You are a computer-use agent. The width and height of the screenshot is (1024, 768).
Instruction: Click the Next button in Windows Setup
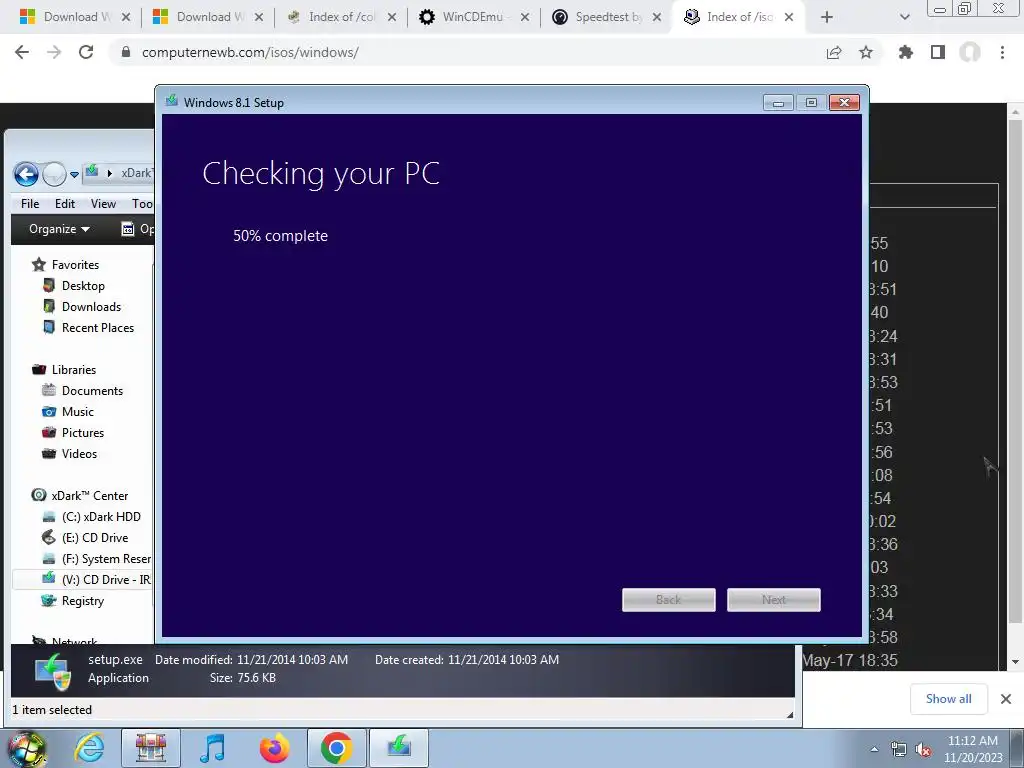click(774, 600)
